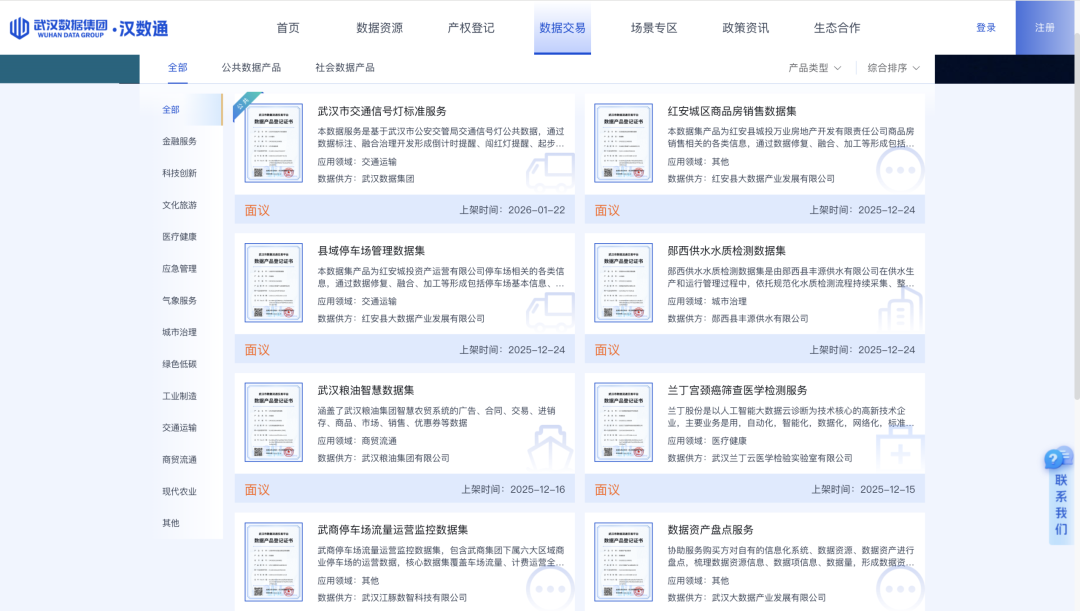Open the 生态合作 navigation item
This screenshot has height=611, width=1080.
[837, 28]
